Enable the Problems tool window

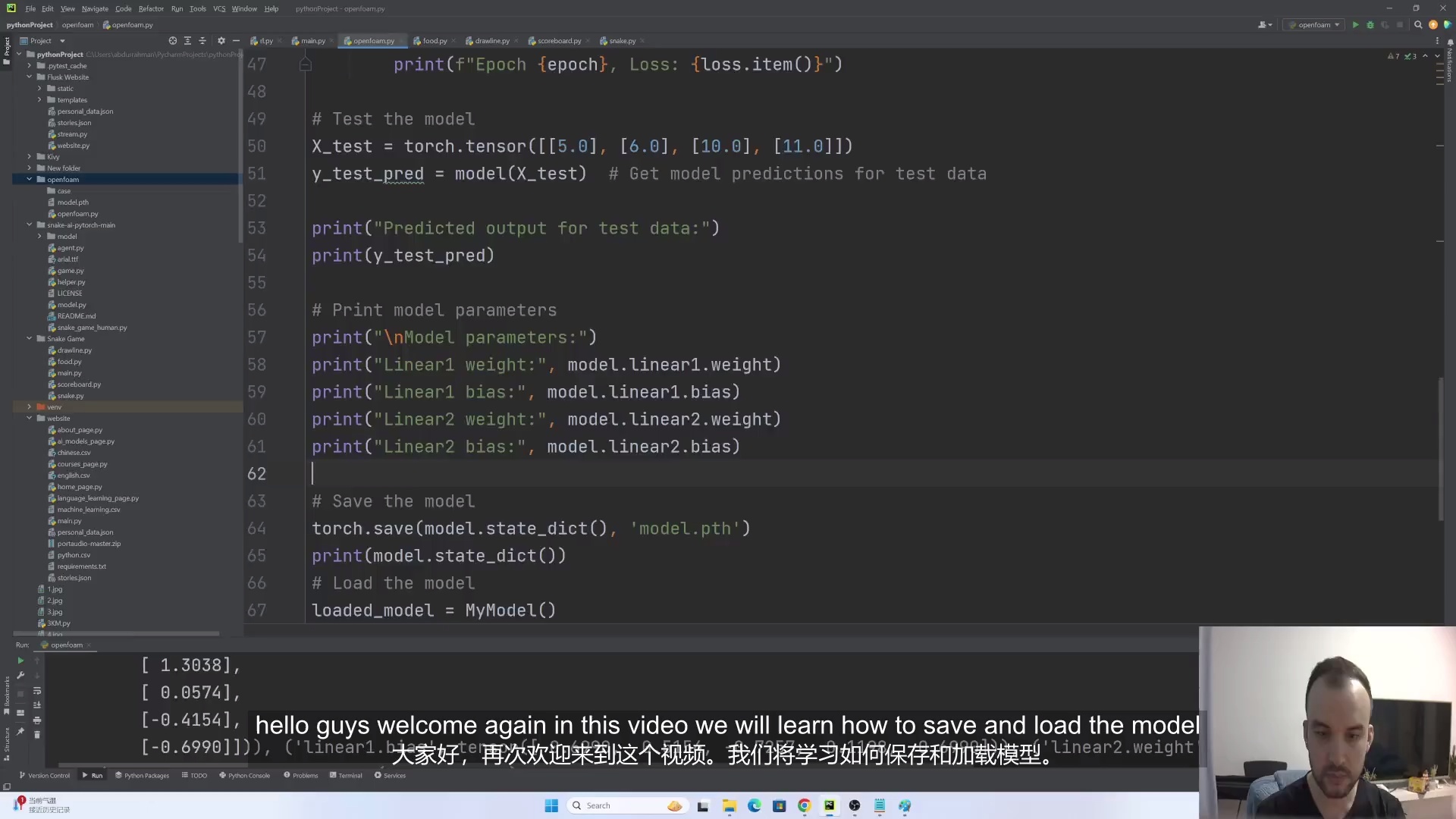(x=301, y=775)
